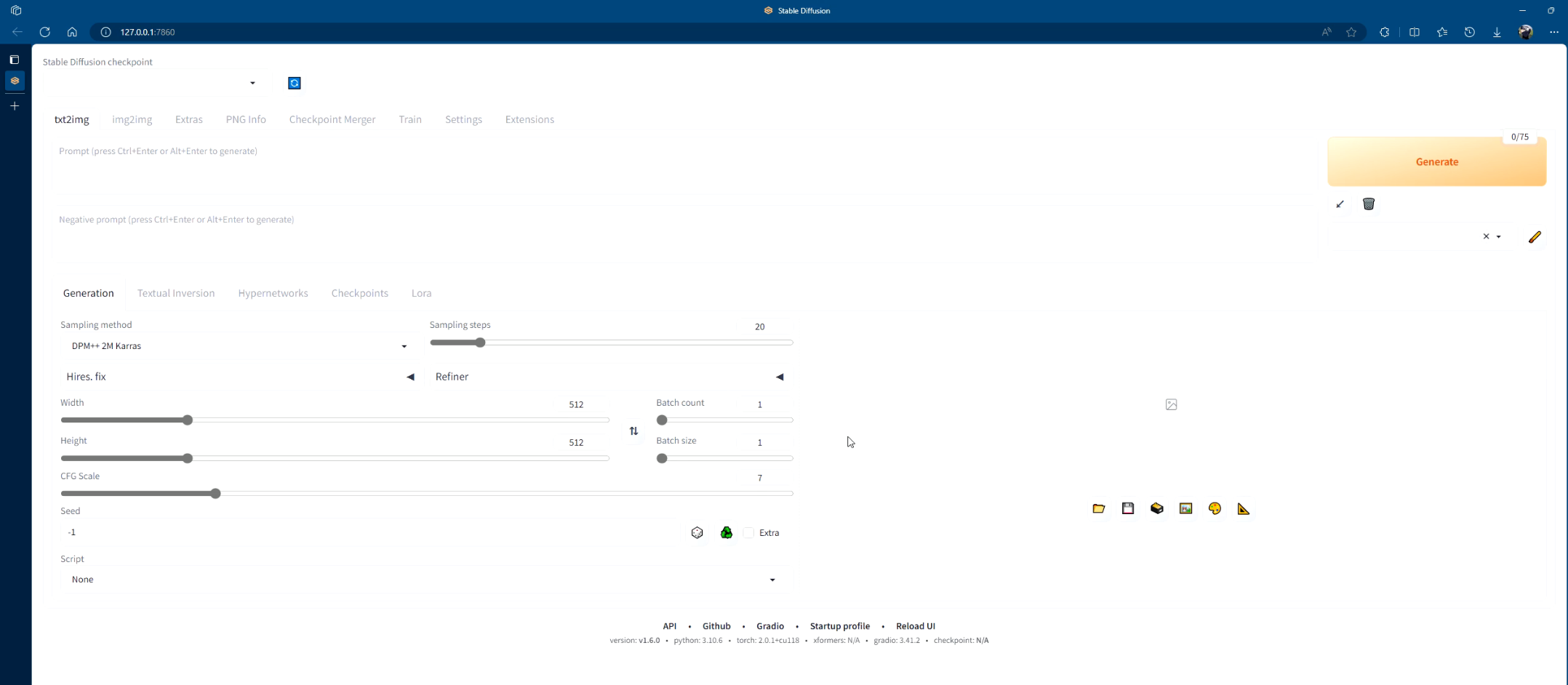The image size is (1568, 685).
Task: Open the Startup profile link
Action: (840, 626)
